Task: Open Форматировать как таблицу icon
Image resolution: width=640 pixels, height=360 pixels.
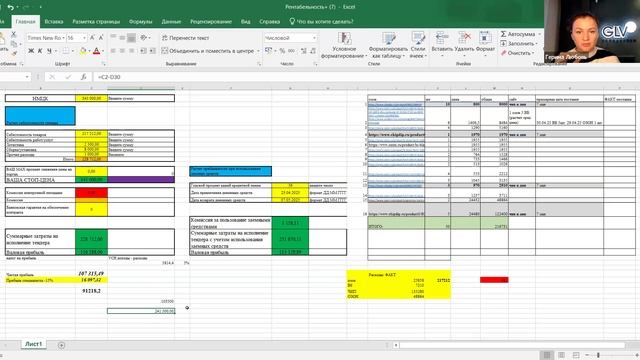Action: click(x=388, y=38)
